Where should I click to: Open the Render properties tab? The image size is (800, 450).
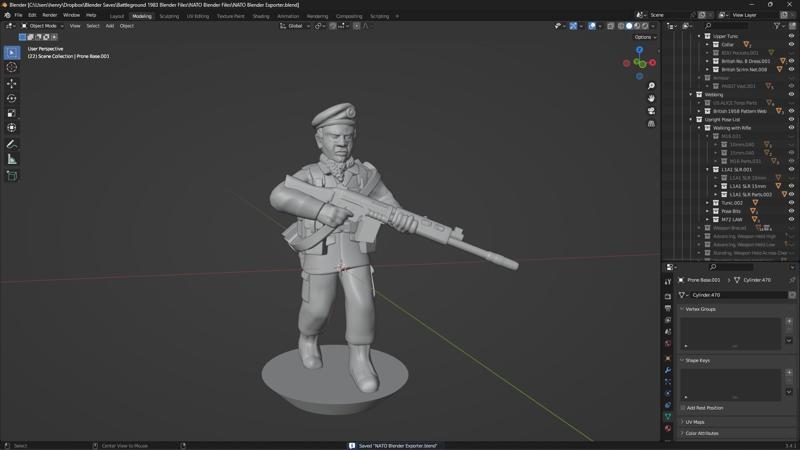point(668,296)
